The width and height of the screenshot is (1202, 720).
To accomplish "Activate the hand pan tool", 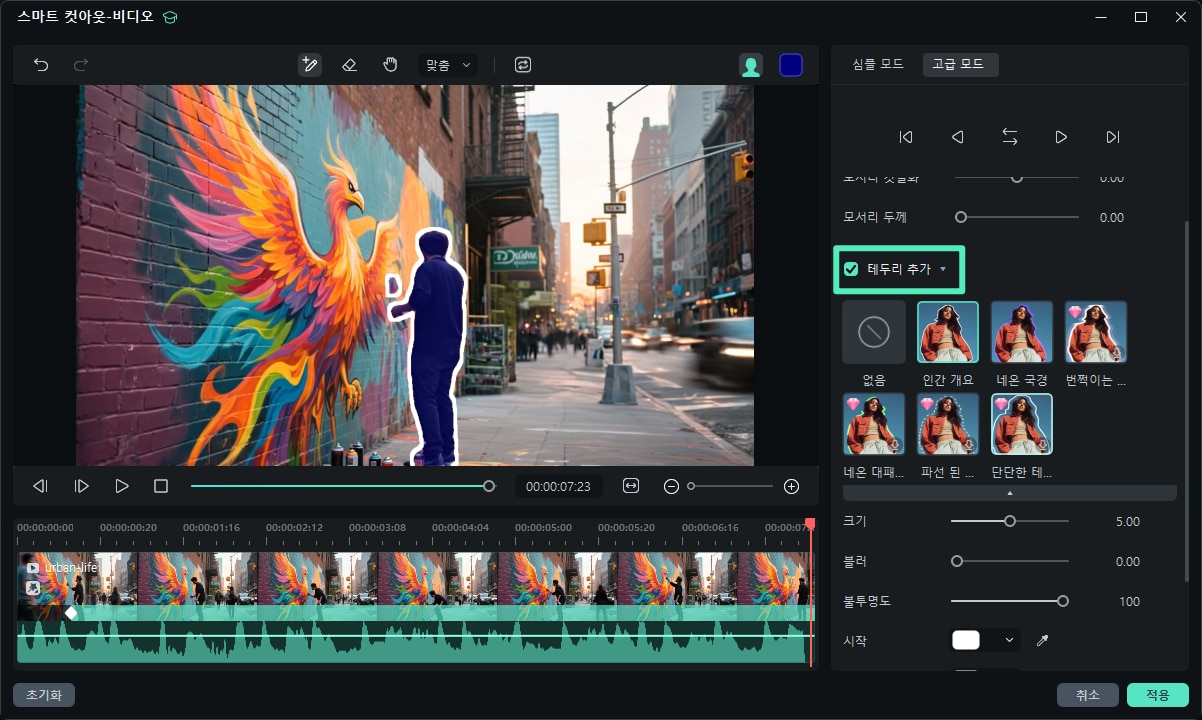I will click(x=390, y=64).
